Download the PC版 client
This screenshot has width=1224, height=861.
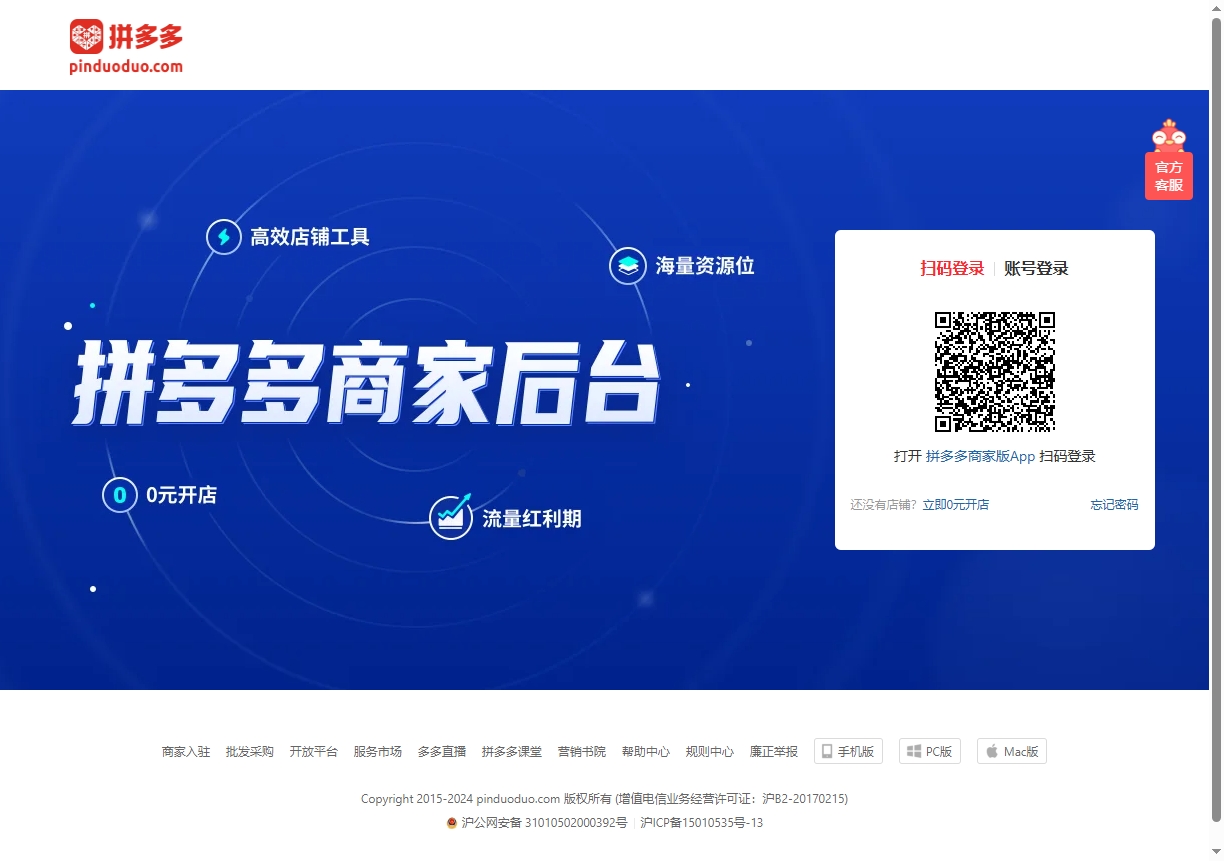pyautogui.click(x=930, y=751)
